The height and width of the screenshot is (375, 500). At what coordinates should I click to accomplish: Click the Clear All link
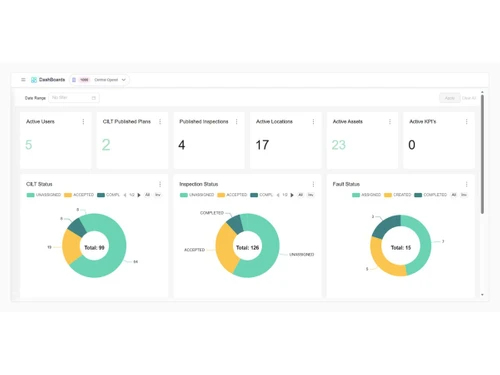[469, 98]
